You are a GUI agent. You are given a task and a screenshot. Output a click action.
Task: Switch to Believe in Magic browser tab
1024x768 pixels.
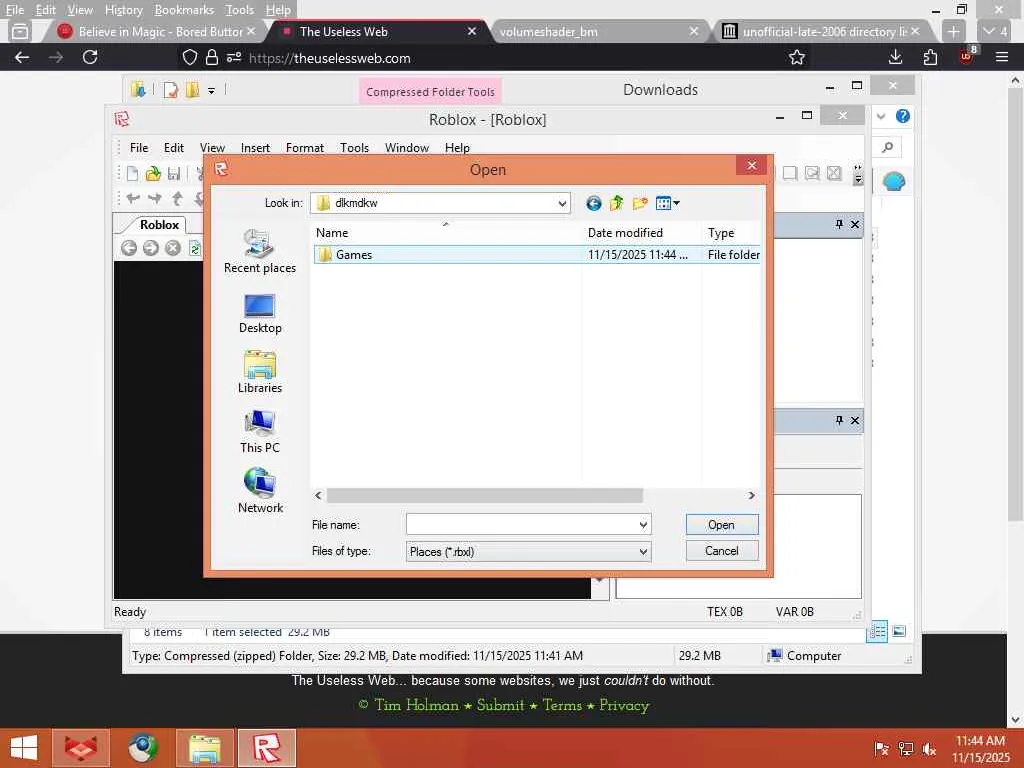(x=160, y=31)
